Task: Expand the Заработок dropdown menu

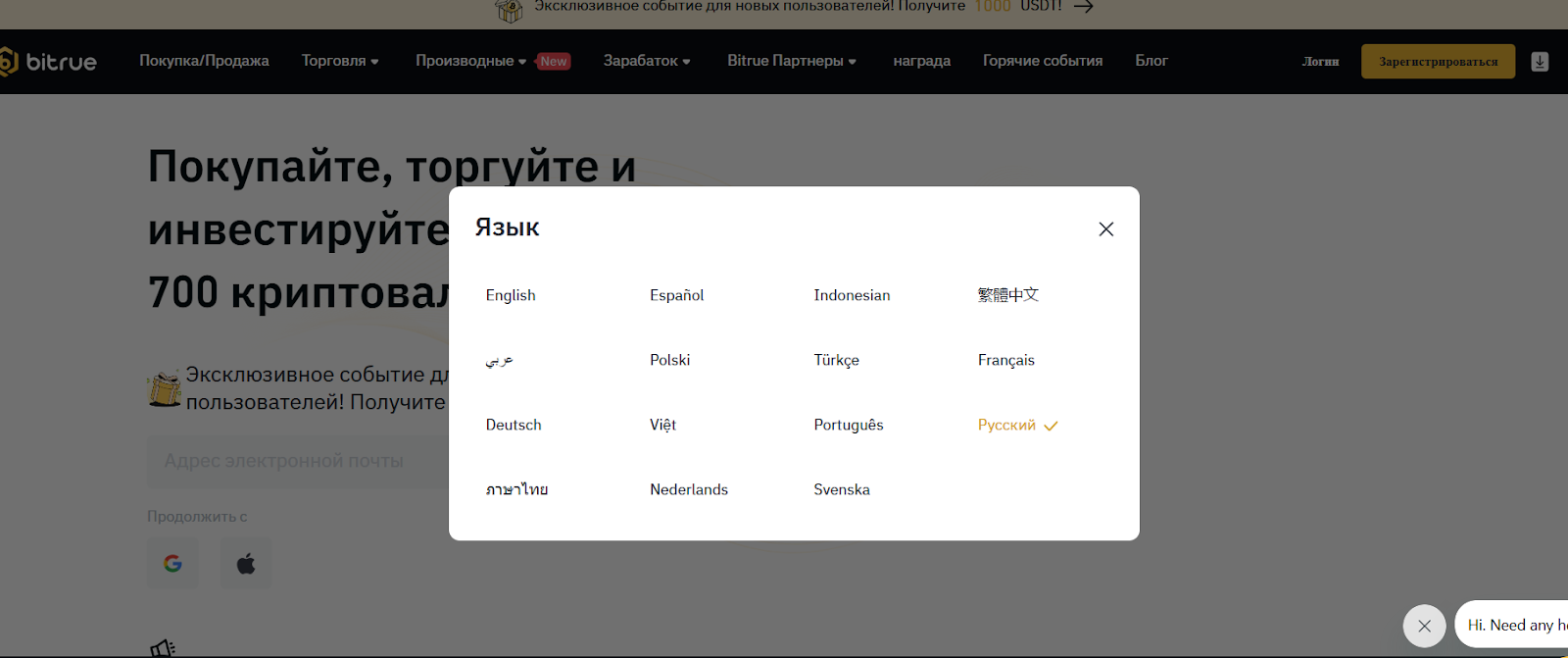Action: 647,61
